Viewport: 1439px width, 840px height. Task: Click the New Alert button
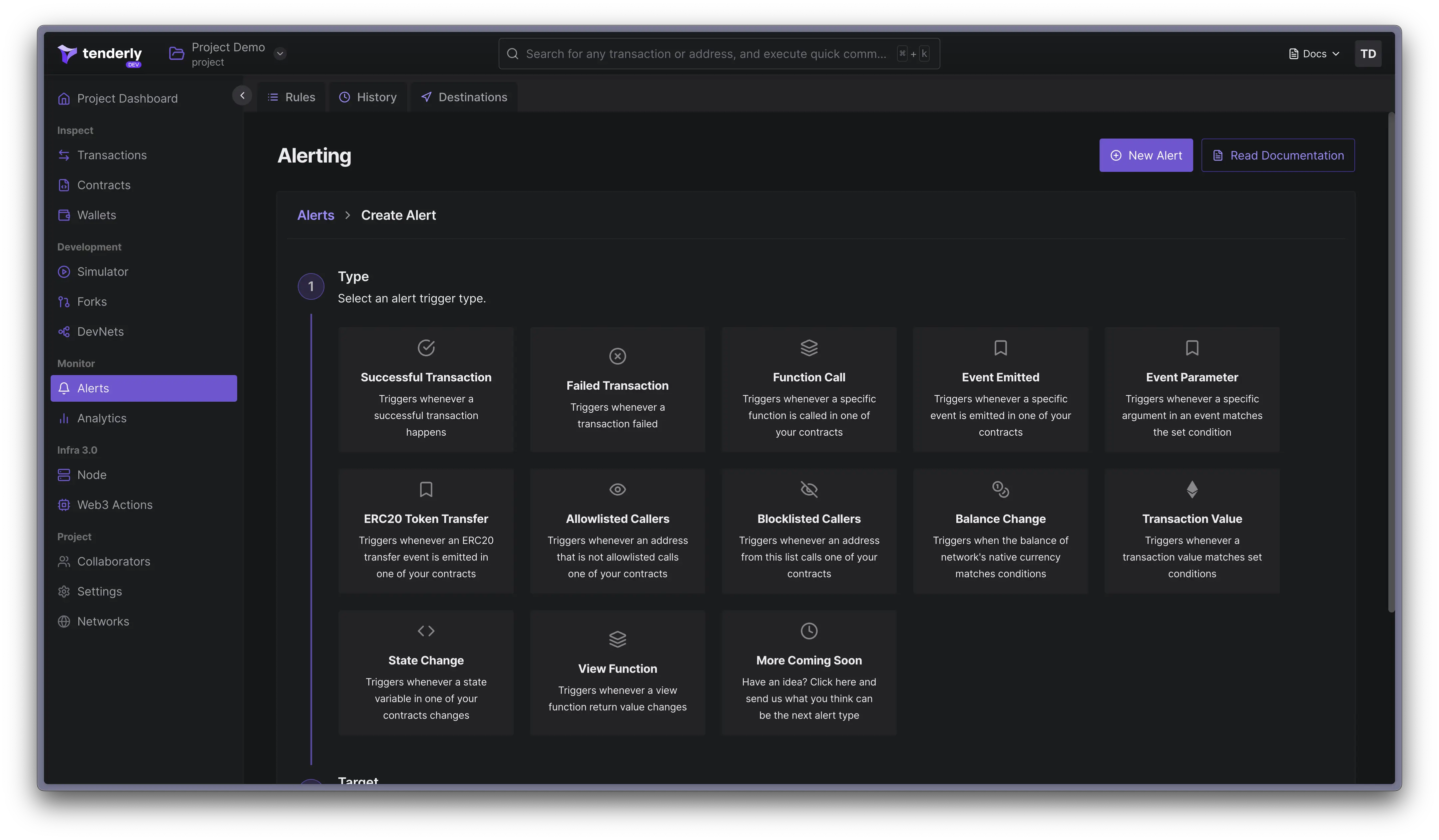point(1146,155)
